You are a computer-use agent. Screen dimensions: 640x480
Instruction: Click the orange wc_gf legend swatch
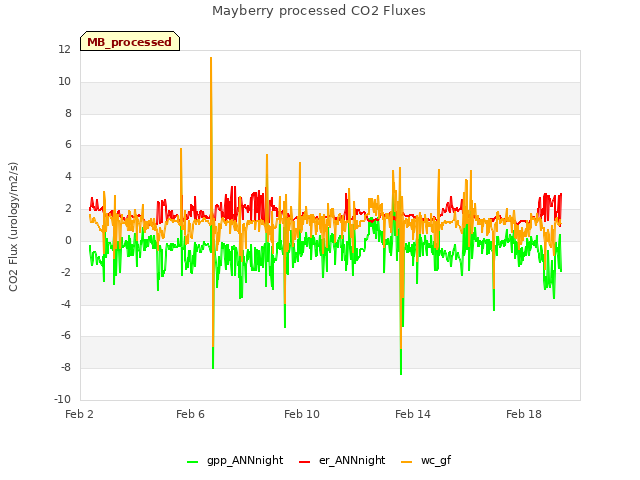click(407, 462)
